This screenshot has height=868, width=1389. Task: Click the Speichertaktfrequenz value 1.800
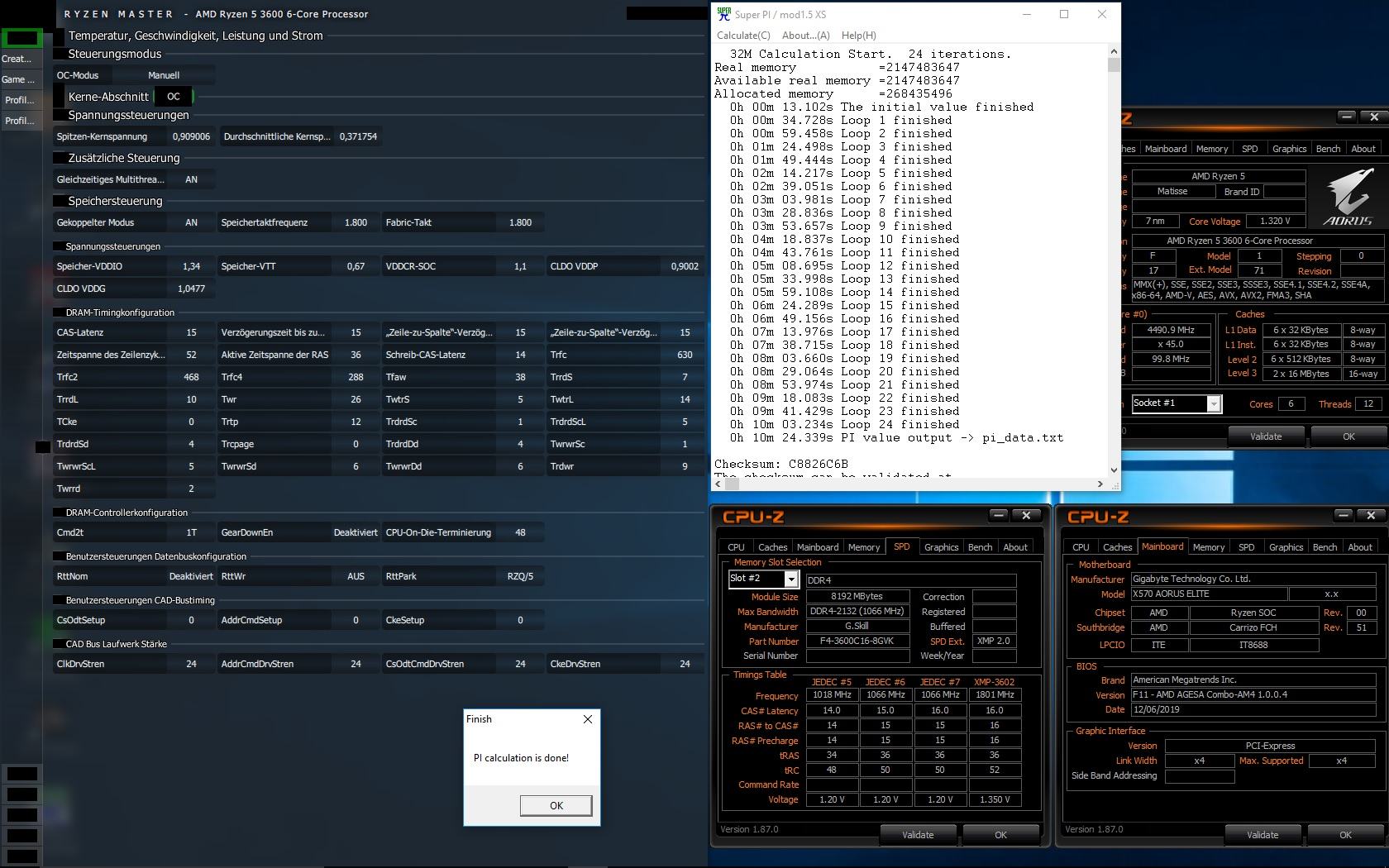coord(356,222)
